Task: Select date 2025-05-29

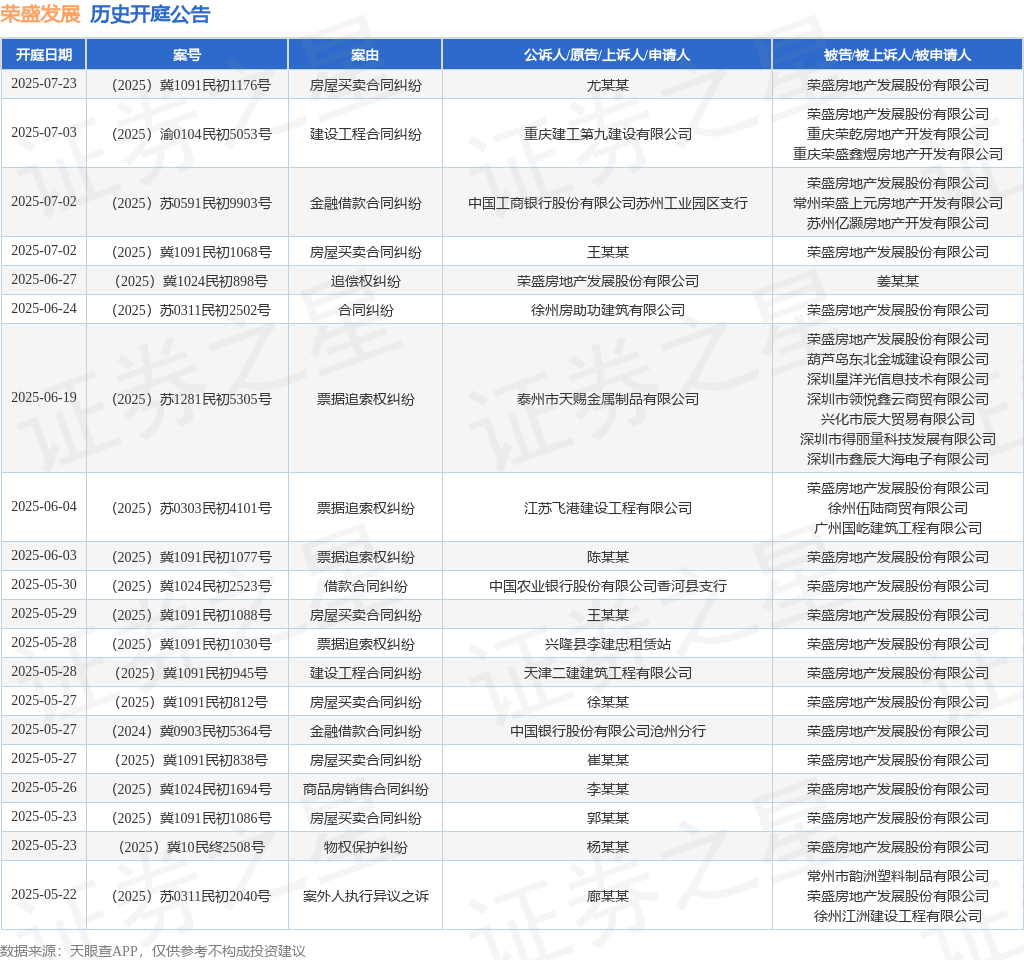Action: (44, 614)
